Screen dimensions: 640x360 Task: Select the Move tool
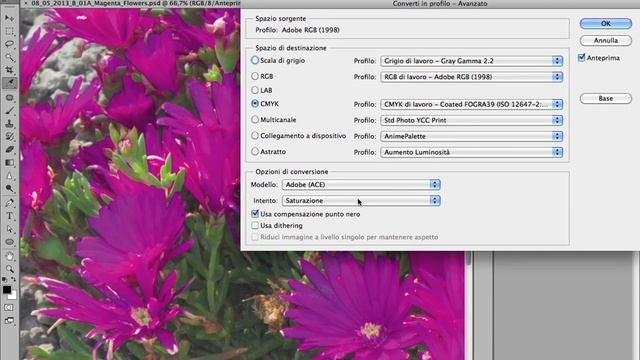coord(9,18)
